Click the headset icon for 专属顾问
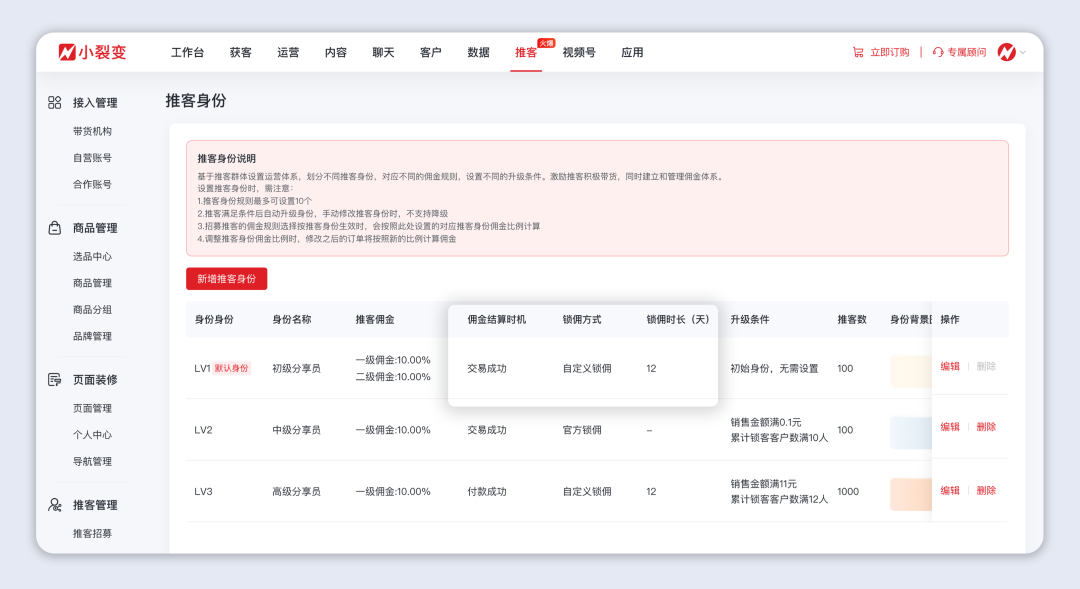 click(937, 52)
